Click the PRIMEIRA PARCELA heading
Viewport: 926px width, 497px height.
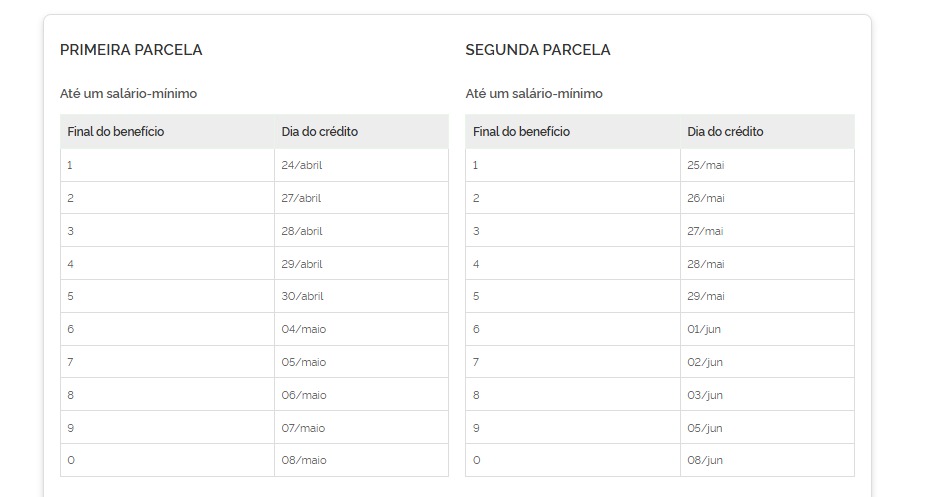[131, 50]
